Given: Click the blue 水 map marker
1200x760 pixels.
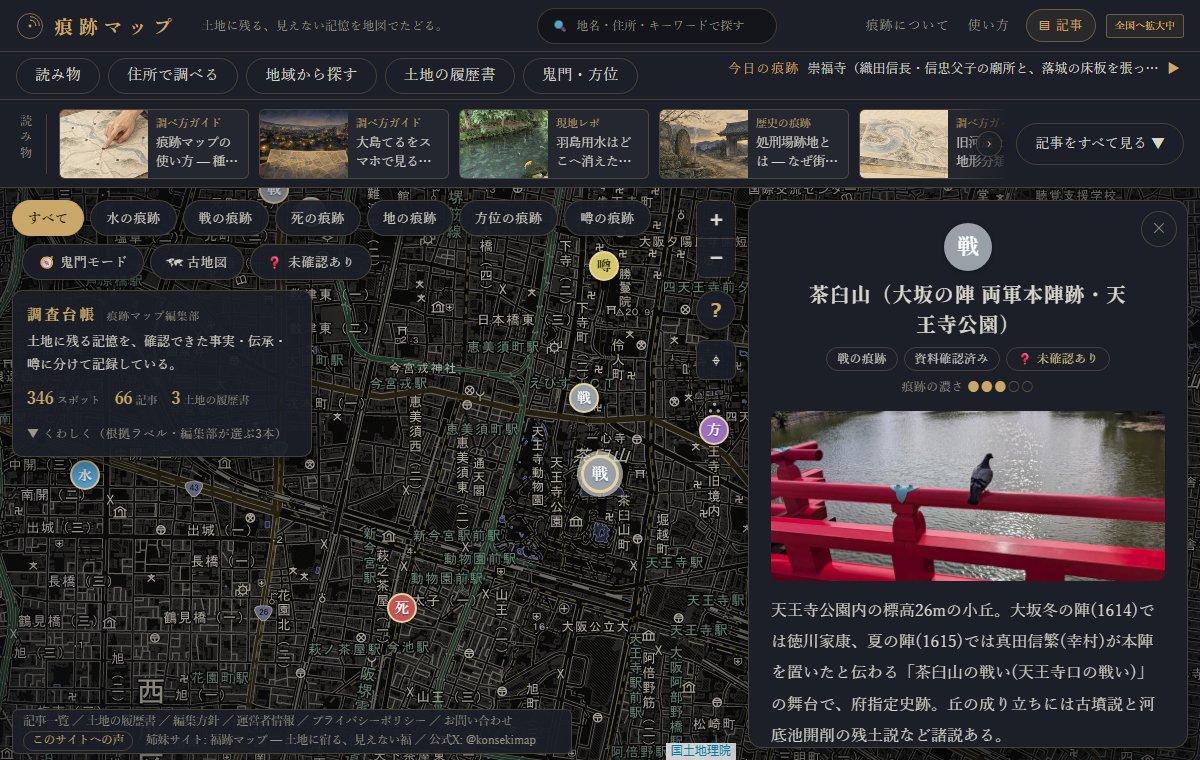Looking at the screenshot, I should coord(85,475).
